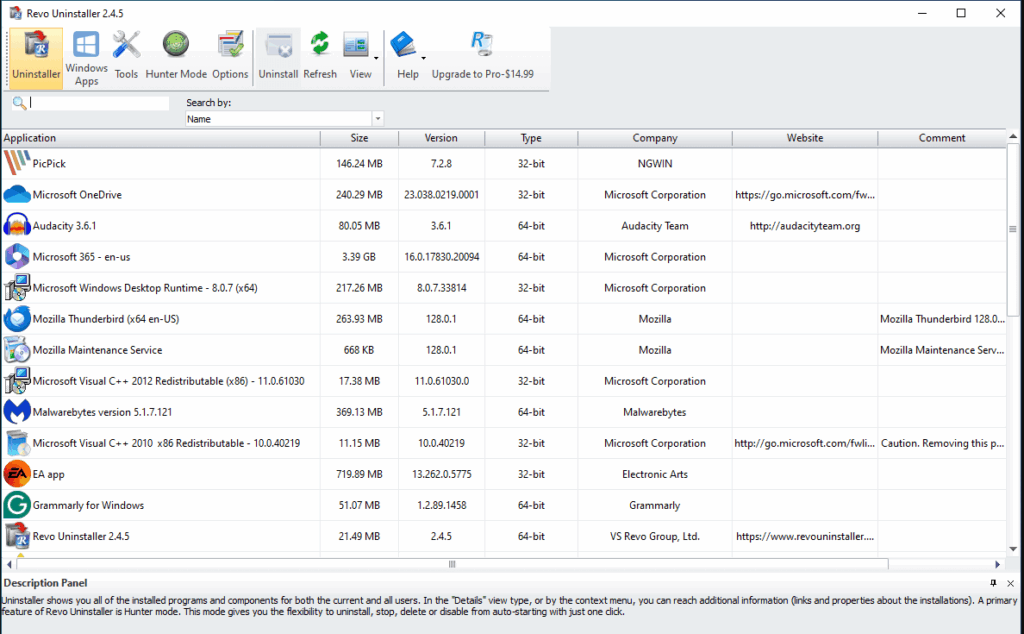Screen dimensions: 1024x634
Task: Pin the Description Panel
Action: (993, 583)
